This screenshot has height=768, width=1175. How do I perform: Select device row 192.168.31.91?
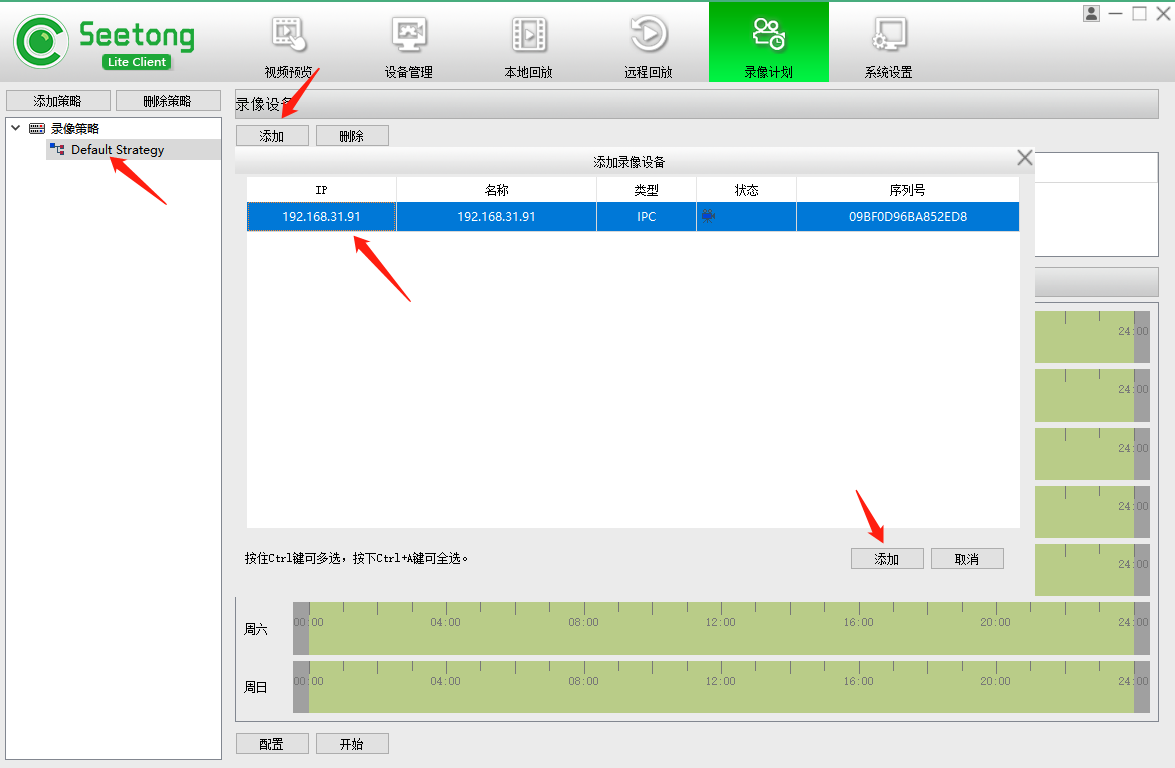(x=321, y=217)
